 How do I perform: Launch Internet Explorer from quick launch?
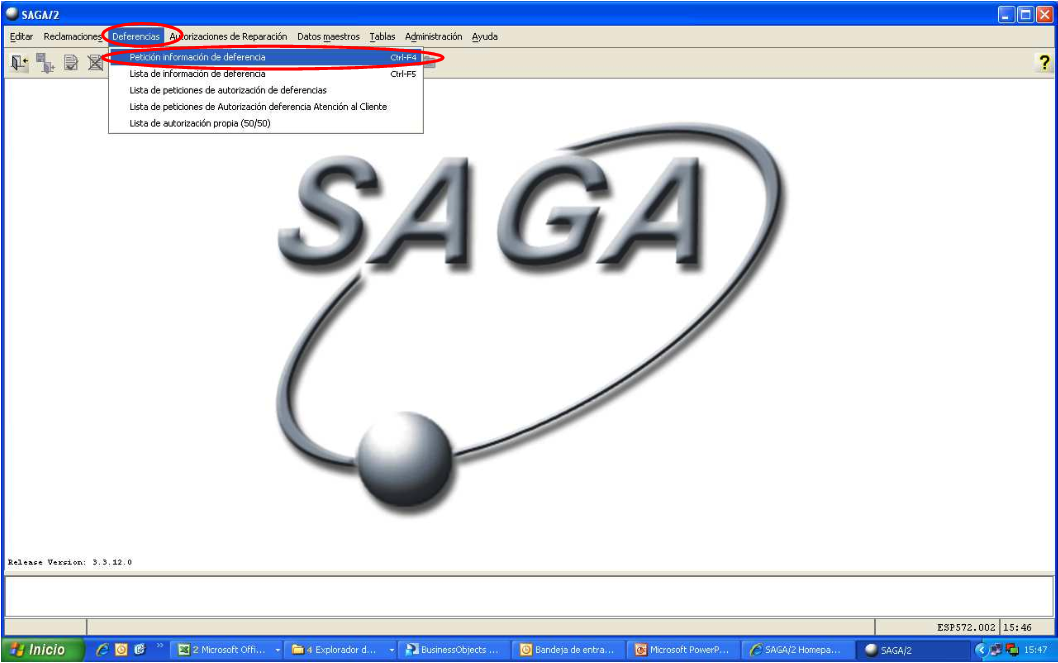103,650
